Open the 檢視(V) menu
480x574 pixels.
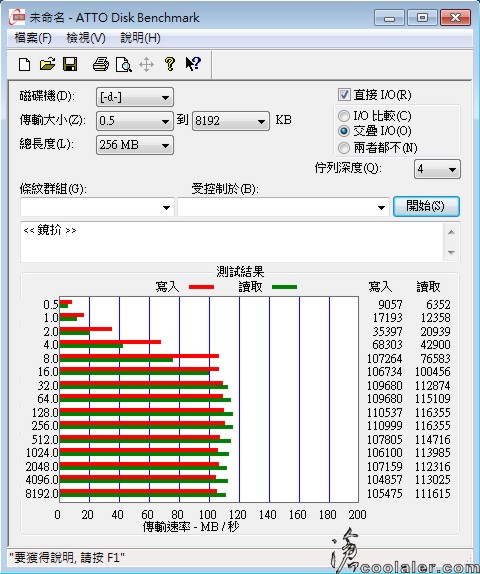[86, 38]
